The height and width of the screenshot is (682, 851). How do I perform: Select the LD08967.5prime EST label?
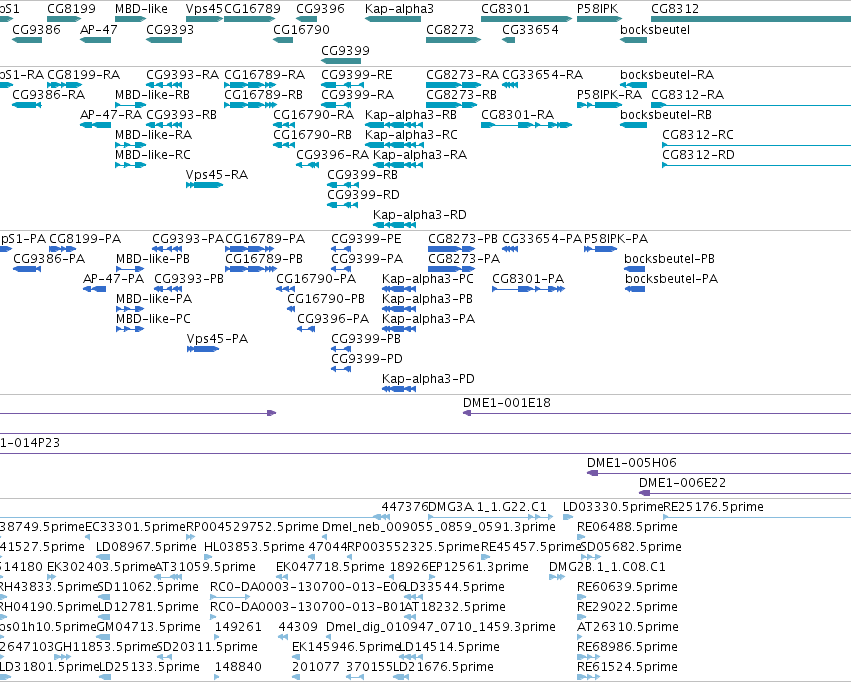146,547
